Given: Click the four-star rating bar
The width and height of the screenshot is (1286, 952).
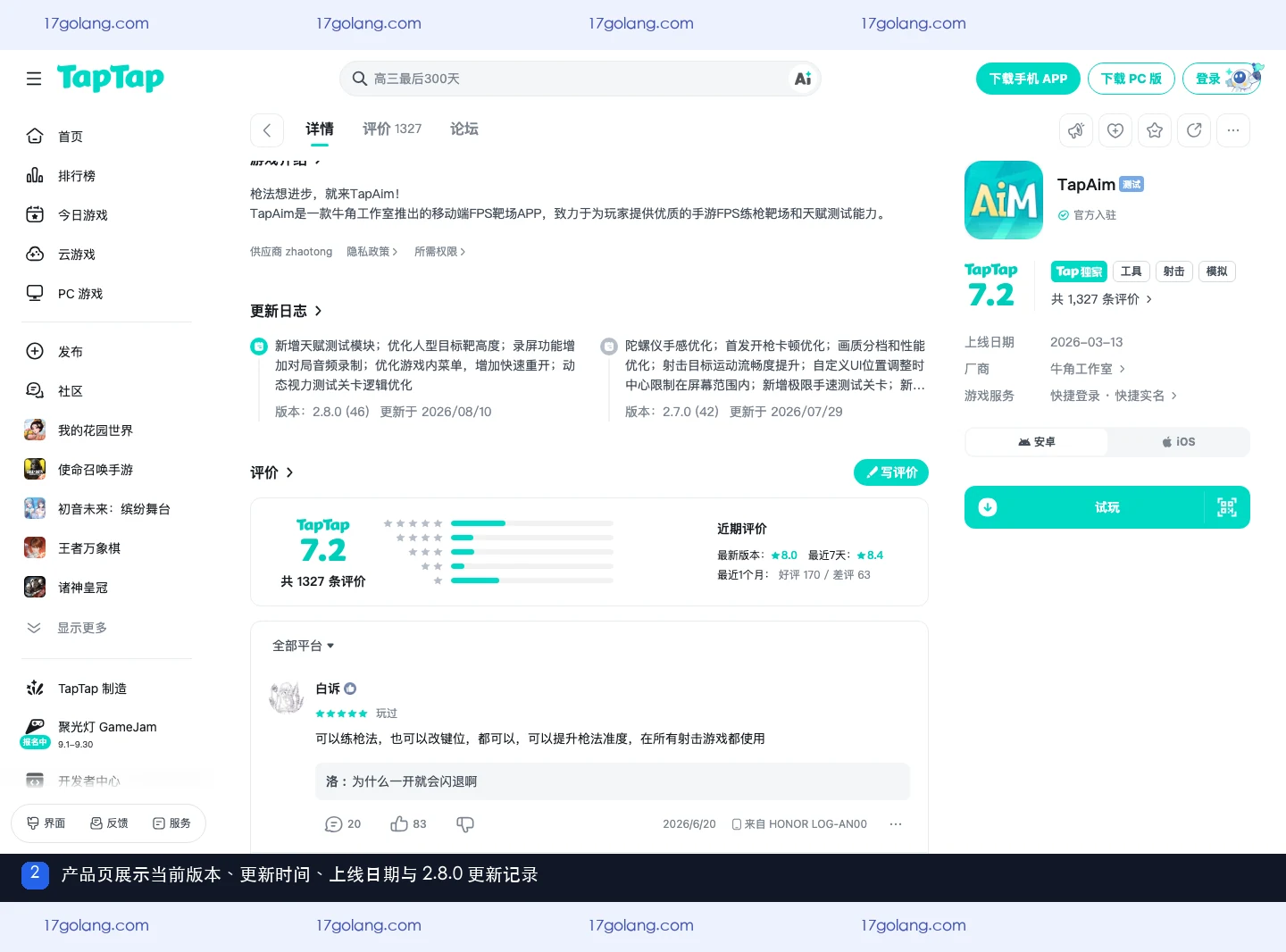Looking at the screenshot, I should pos(532,538).
